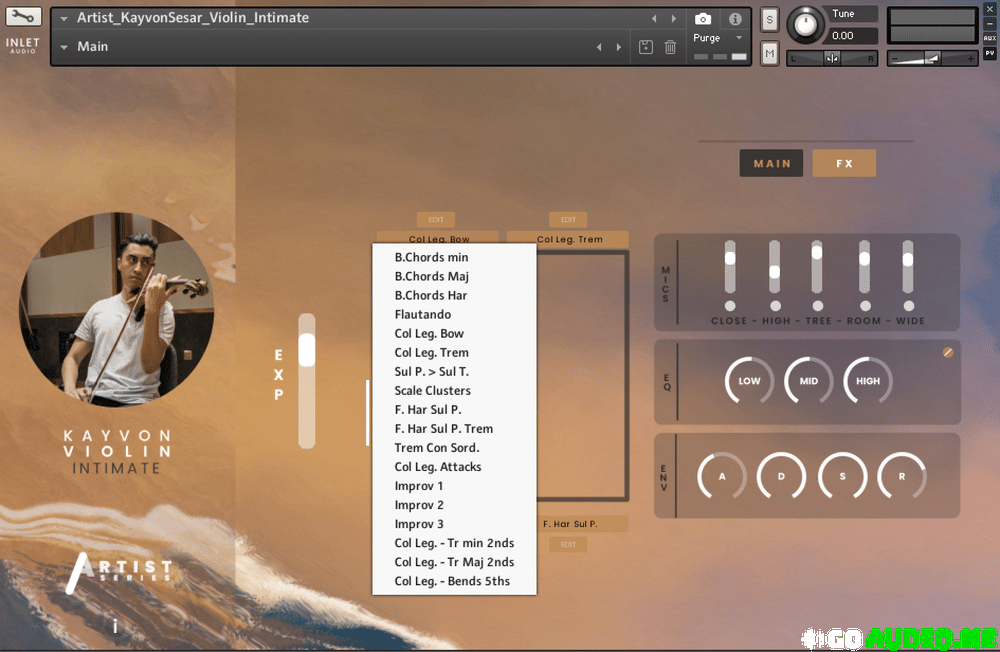Click the Tune knob
Image resolution: width=1000 pixels, height=652 pixels.
[x=805, y=26]
